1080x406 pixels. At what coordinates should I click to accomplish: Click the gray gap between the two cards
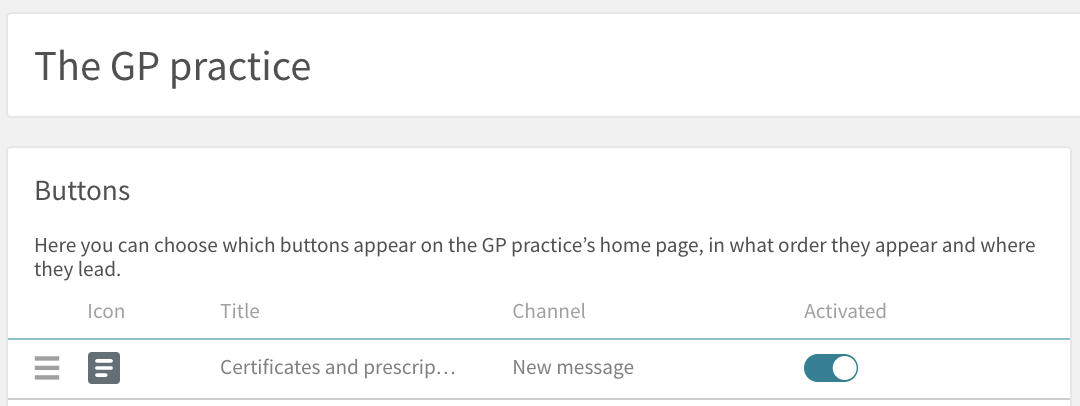click(x=540, y=132)
